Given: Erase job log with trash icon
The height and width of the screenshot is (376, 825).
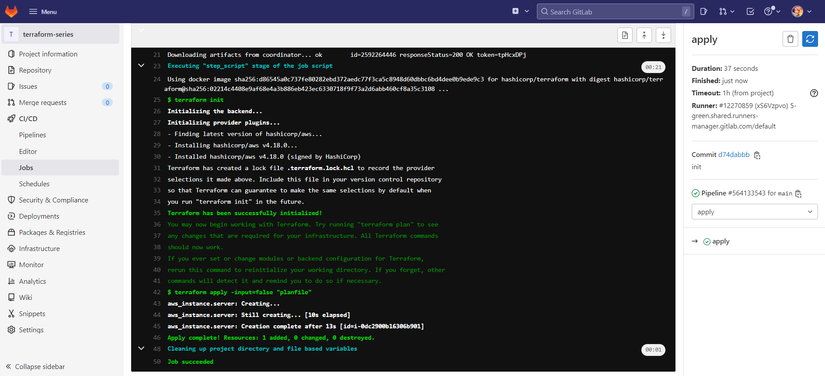Looking at the screenshot, I should click(x=790, y=39).
